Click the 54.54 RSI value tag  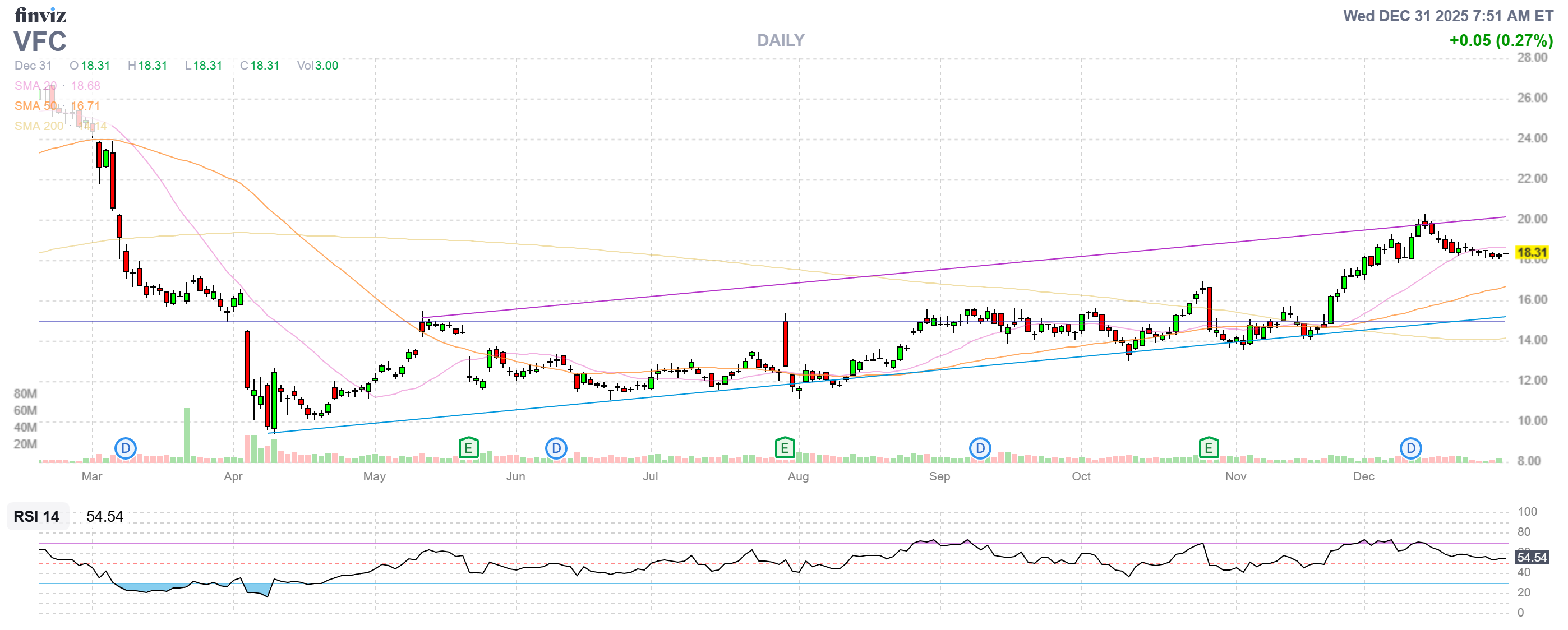pos(1532,557)
